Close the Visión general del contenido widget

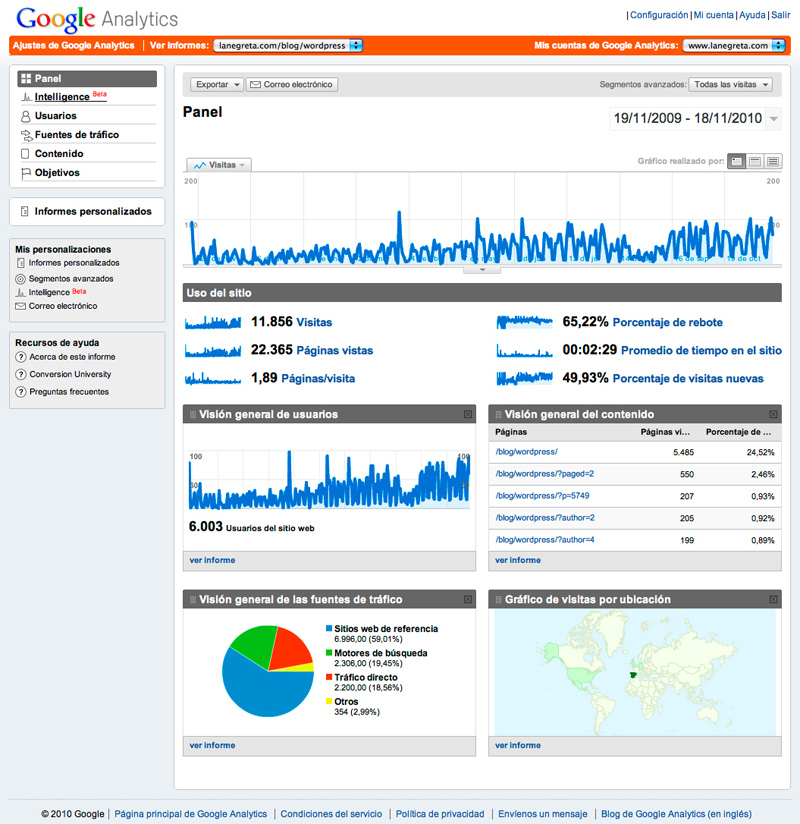click(773, 415)
